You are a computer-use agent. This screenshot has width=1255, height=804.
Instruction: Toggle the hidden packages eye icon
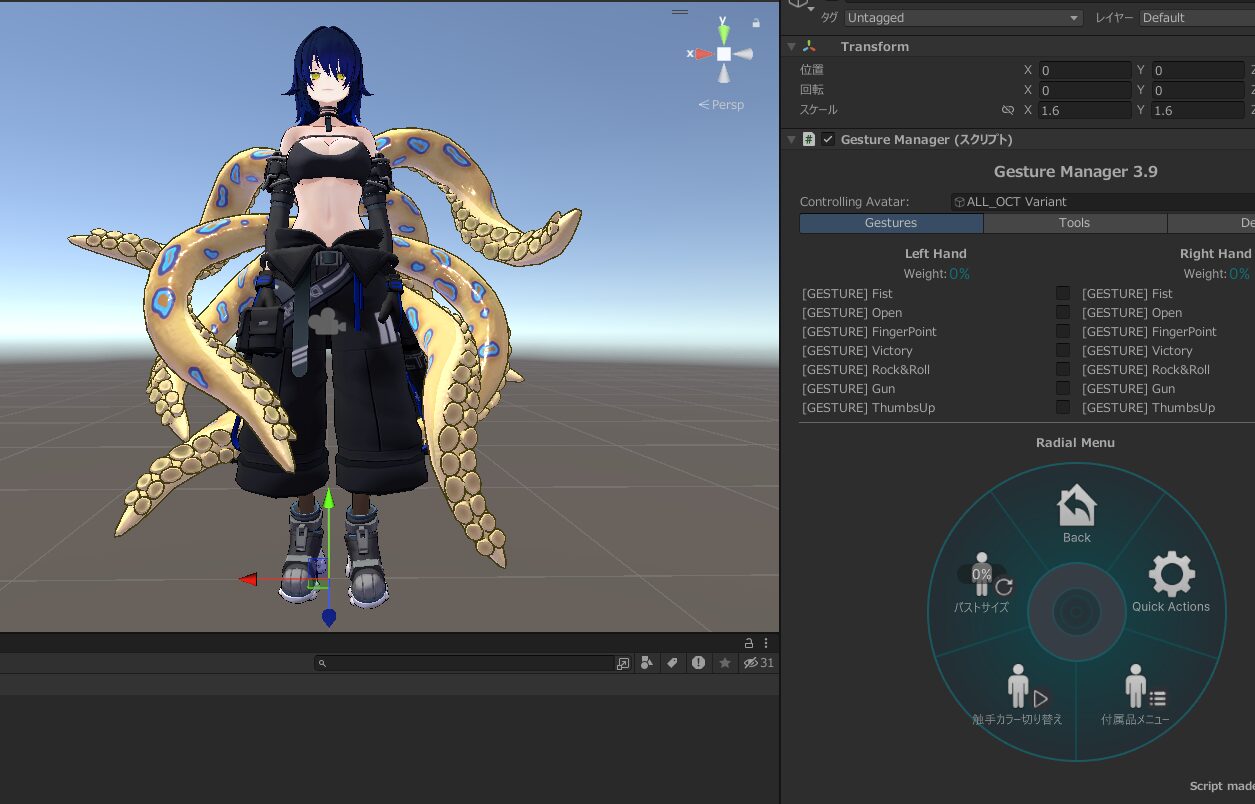(751, 663)
